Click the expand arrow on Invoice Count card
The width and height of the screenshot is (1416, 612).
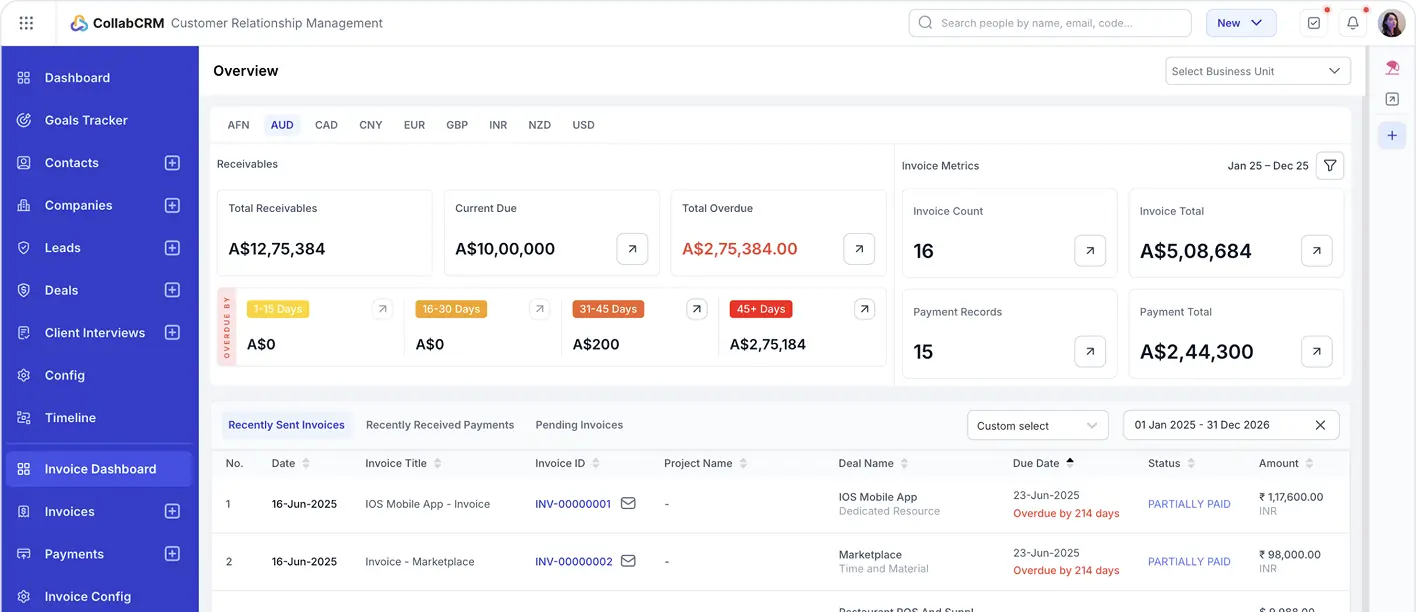[x=1090, y=251]
